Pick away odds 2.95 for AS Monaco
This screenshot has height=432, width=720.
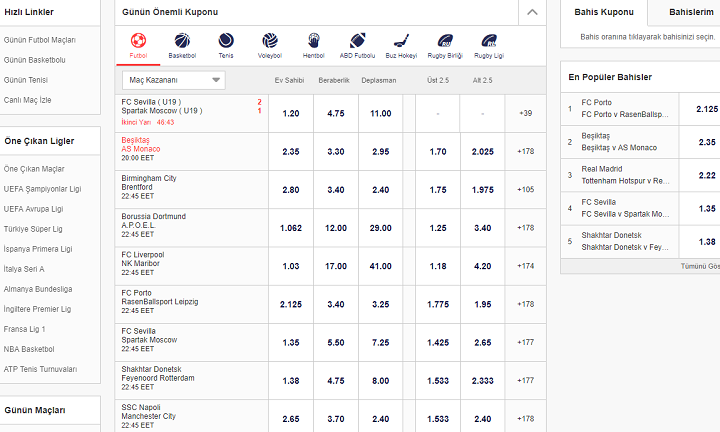pos(381,151)
